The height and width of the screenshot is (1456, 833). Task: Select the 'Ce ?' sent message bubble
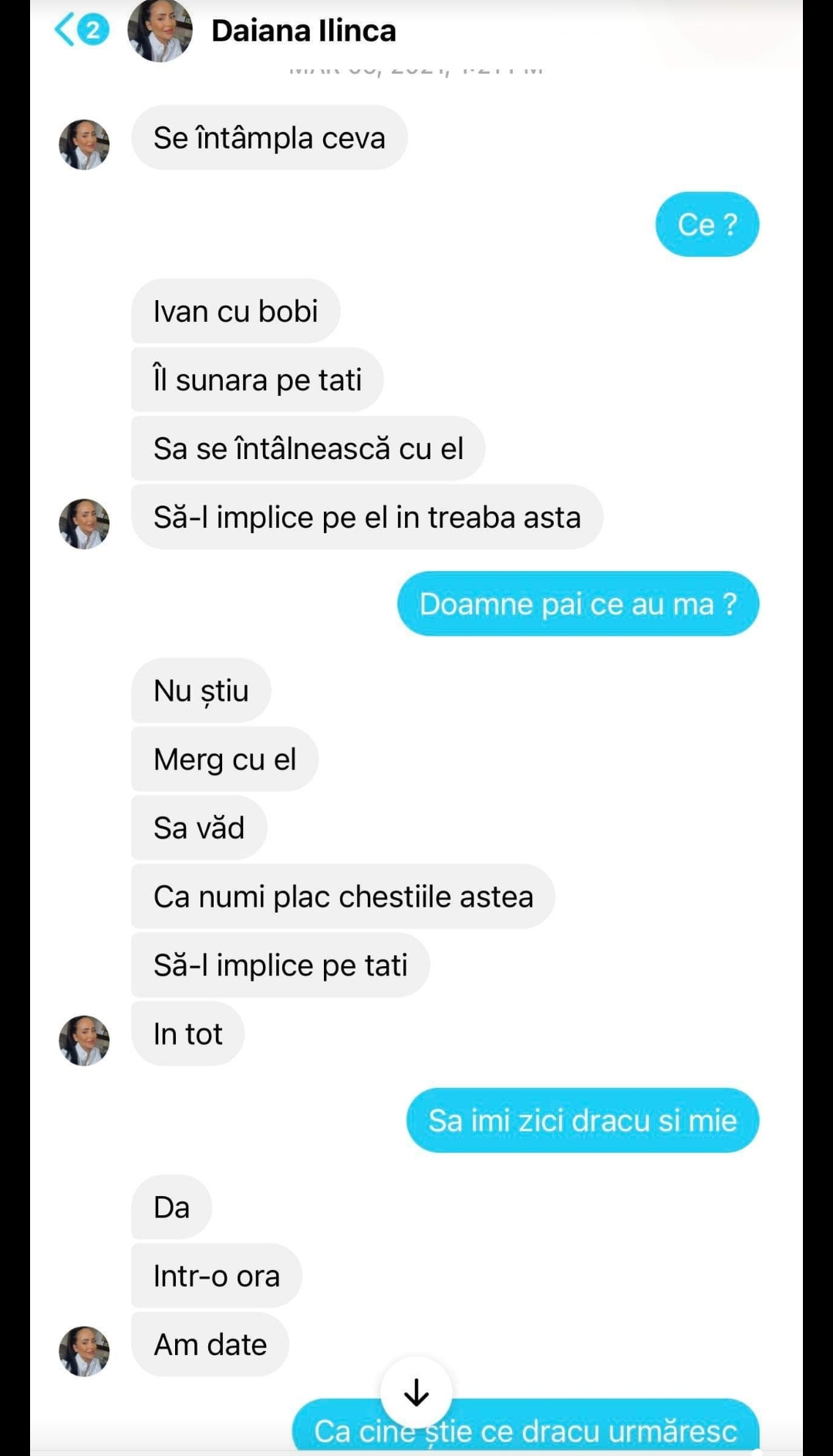pyautogui.click(x=707, y=225)
